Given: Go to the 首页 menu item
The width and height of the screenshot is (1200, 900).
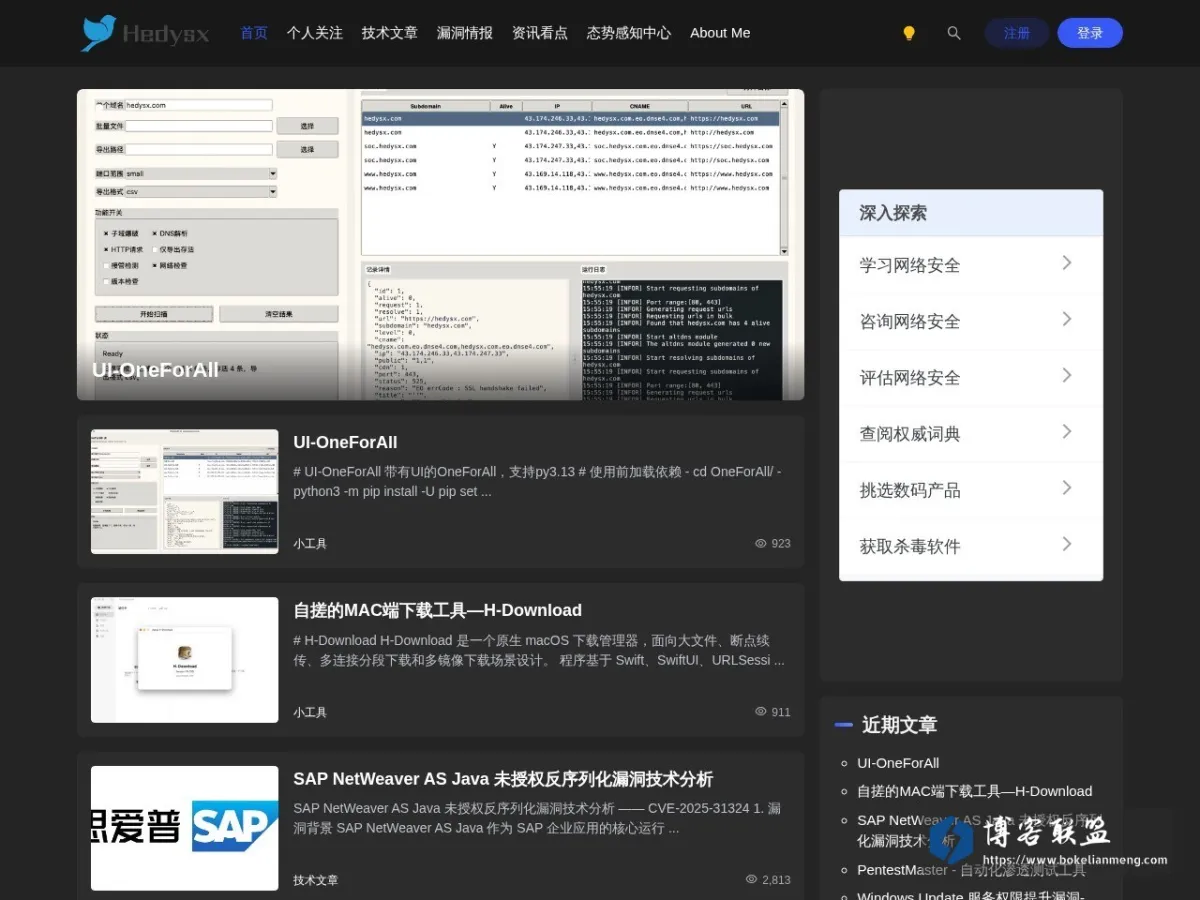Looking at the screenshot, I should coord(254,33).
